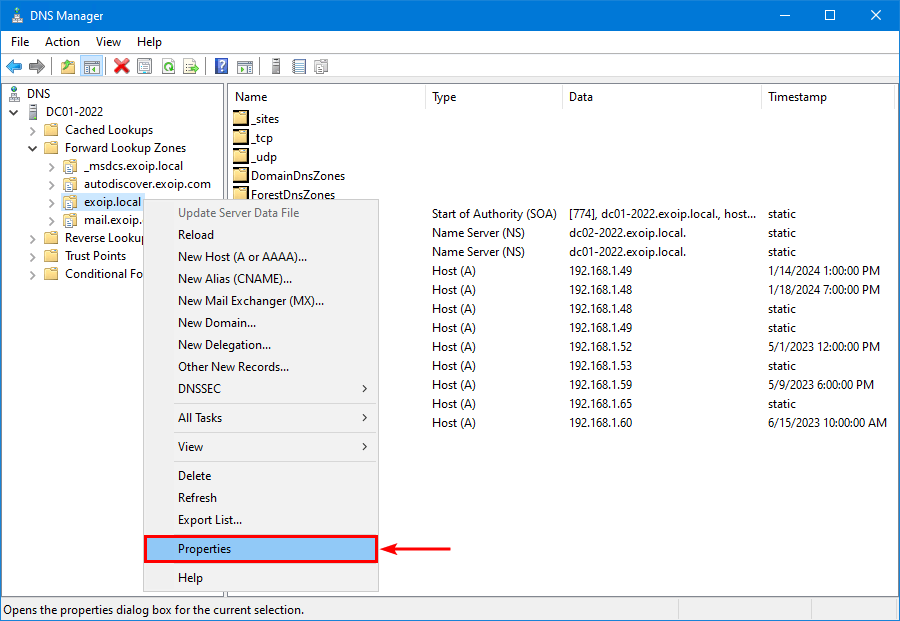Viewport: 900px width, 621px height.
Task: Click the Export List toolbar icon
Action: point(191,67)
